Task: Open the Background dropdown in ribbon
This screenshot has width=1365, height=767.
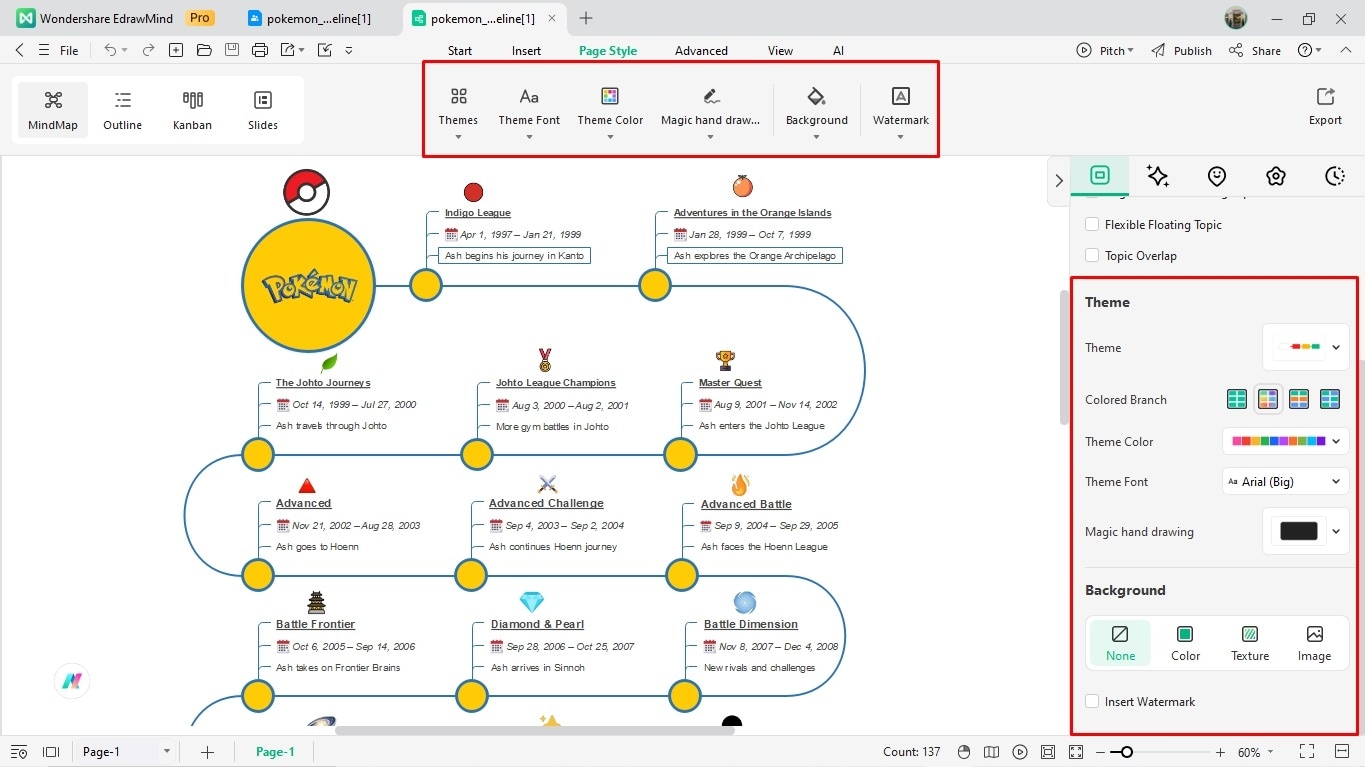Action: point(816,110)
